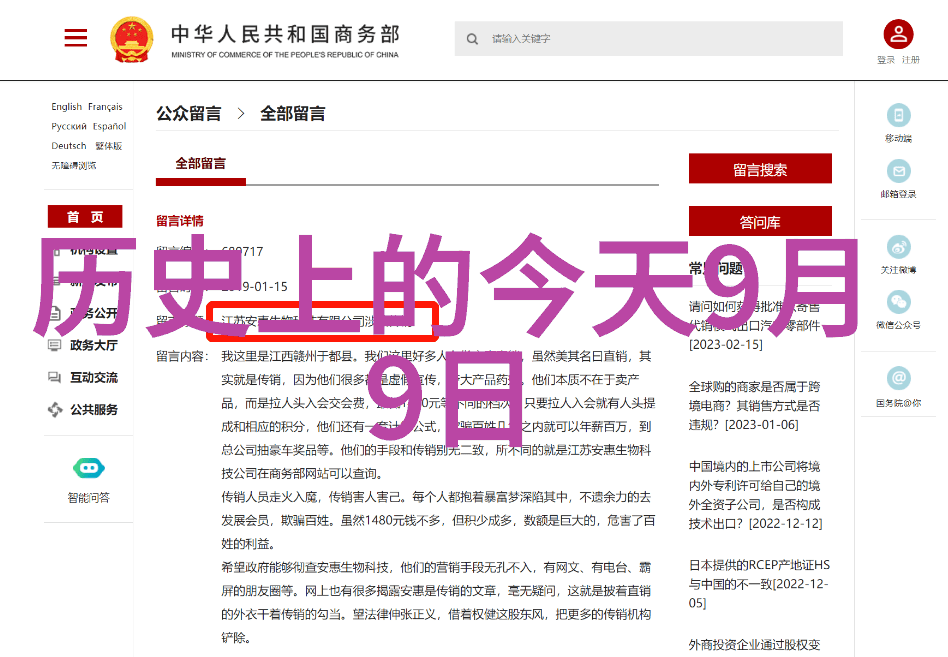Image resolution: width=948 pixels, height=657 pixels.
Task: Click the national emblem logo
Action: click(131, 38)
